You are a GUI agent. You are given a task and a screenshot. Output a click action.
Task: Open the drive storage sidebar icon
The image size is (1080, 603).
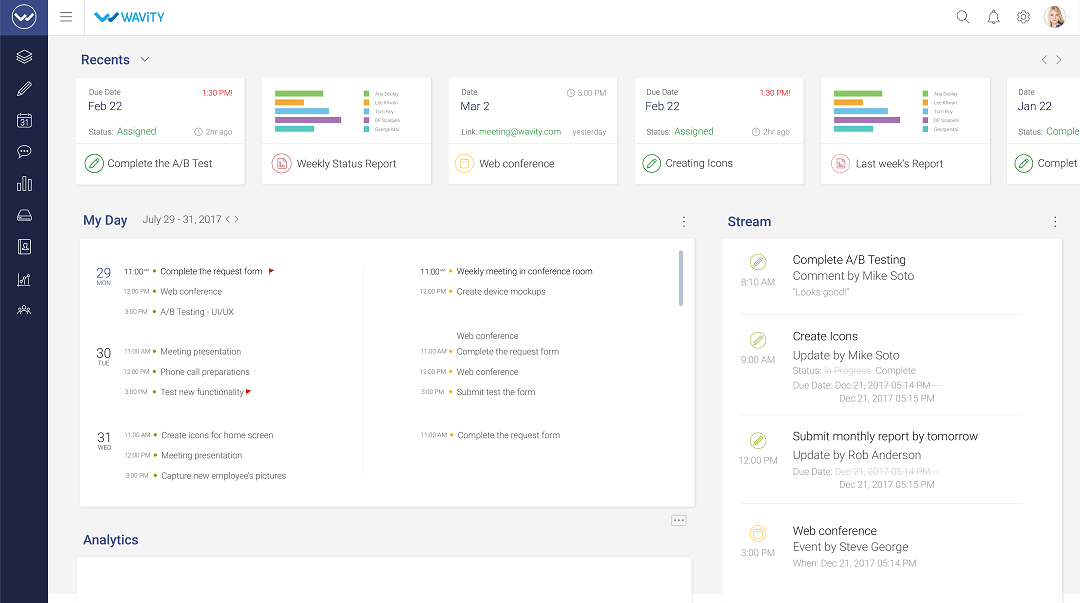[24, 215]
